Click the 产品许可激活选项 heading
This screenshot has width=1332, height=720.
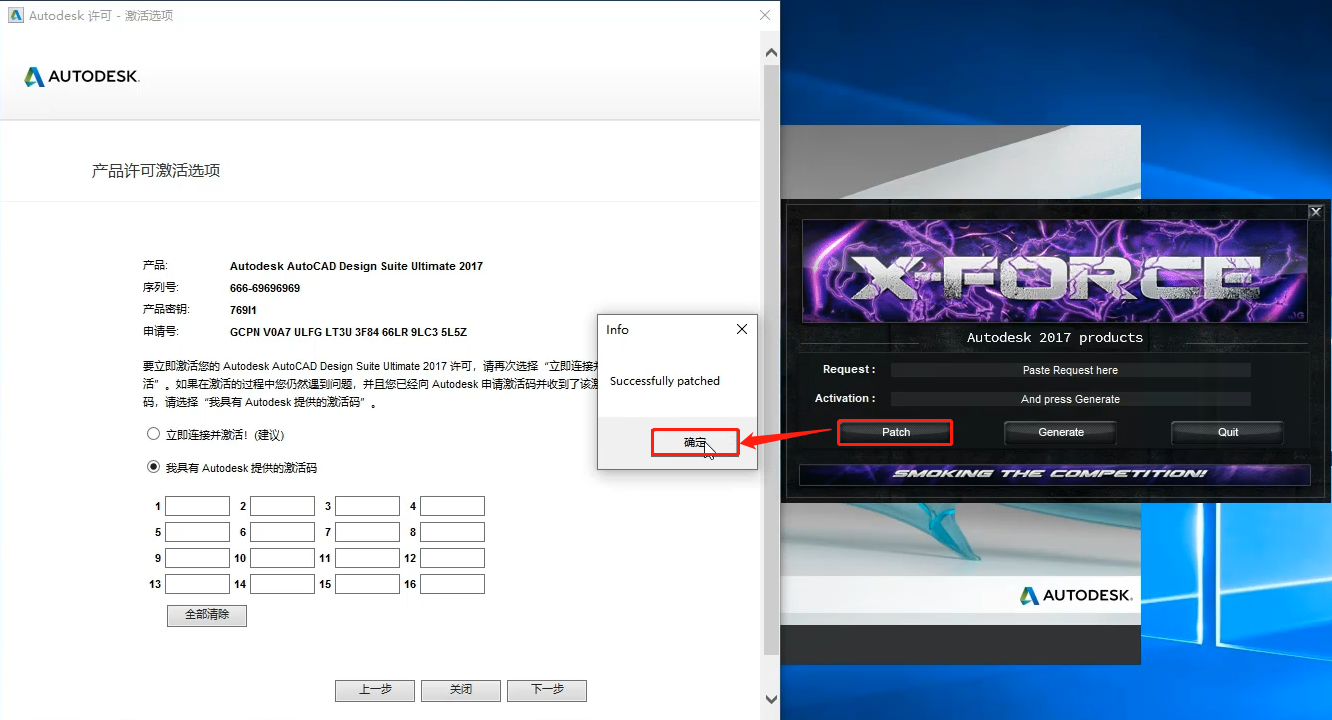point(156,171)
